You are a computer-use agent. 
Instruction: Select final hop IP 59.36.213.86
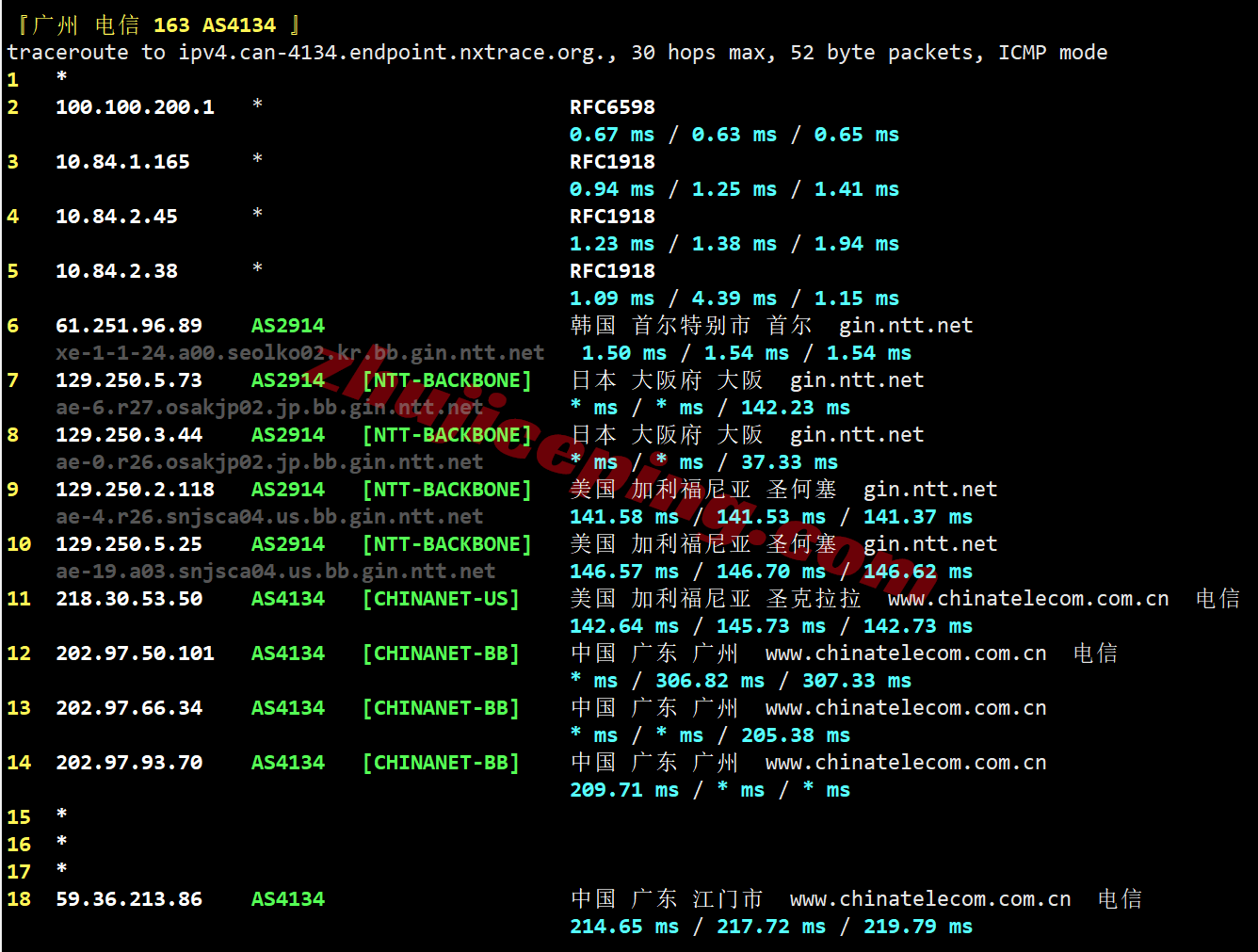(129, 899)
